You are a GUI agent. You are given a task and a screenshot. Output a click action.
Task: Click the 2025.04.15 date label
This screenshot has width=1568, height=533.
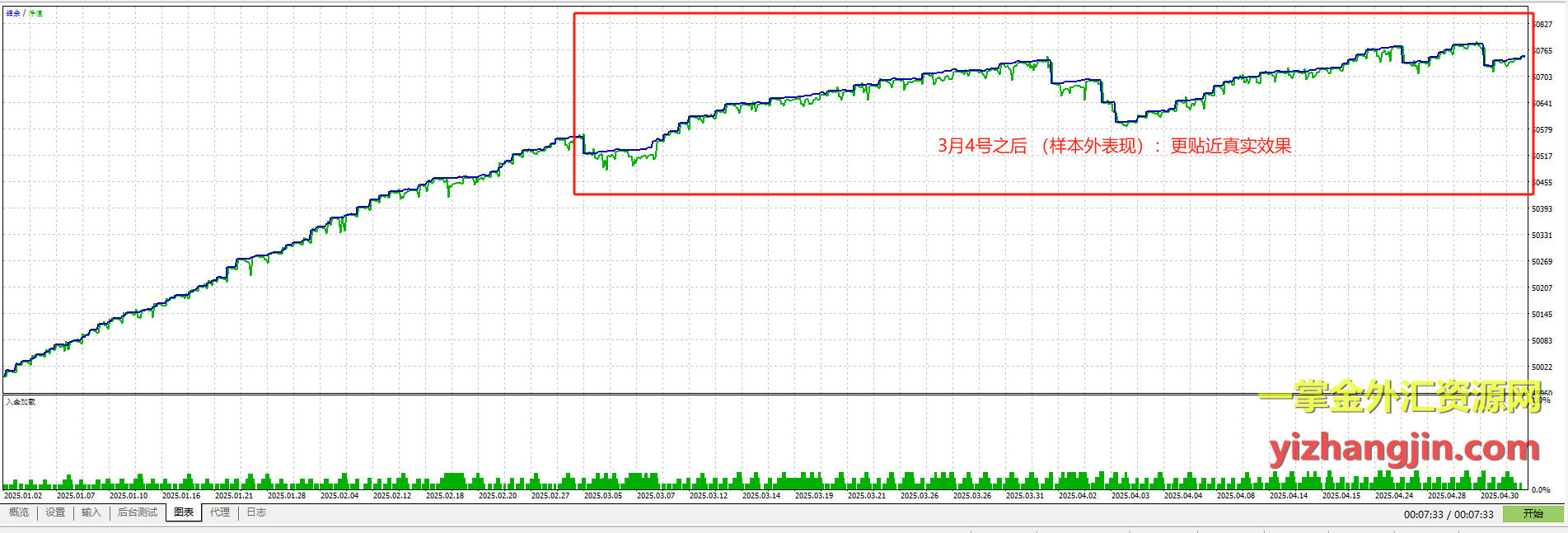(1341, 496)
